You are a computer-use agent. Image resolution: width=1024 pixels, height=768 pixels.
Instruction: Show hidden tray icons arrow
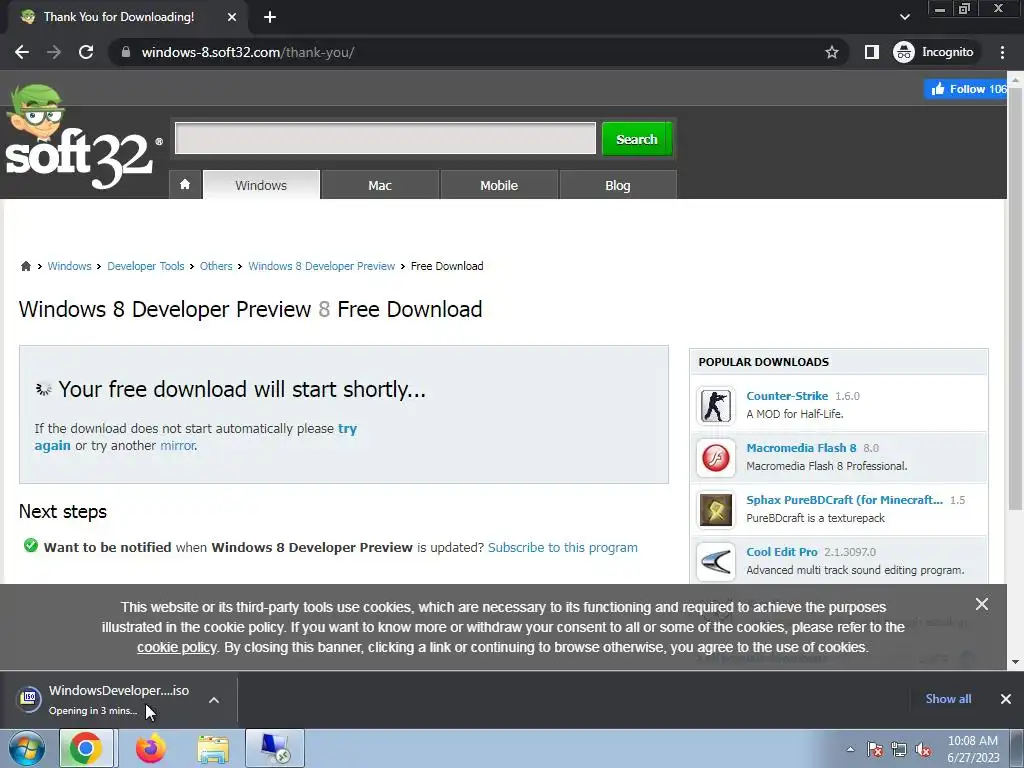(850, 749)
